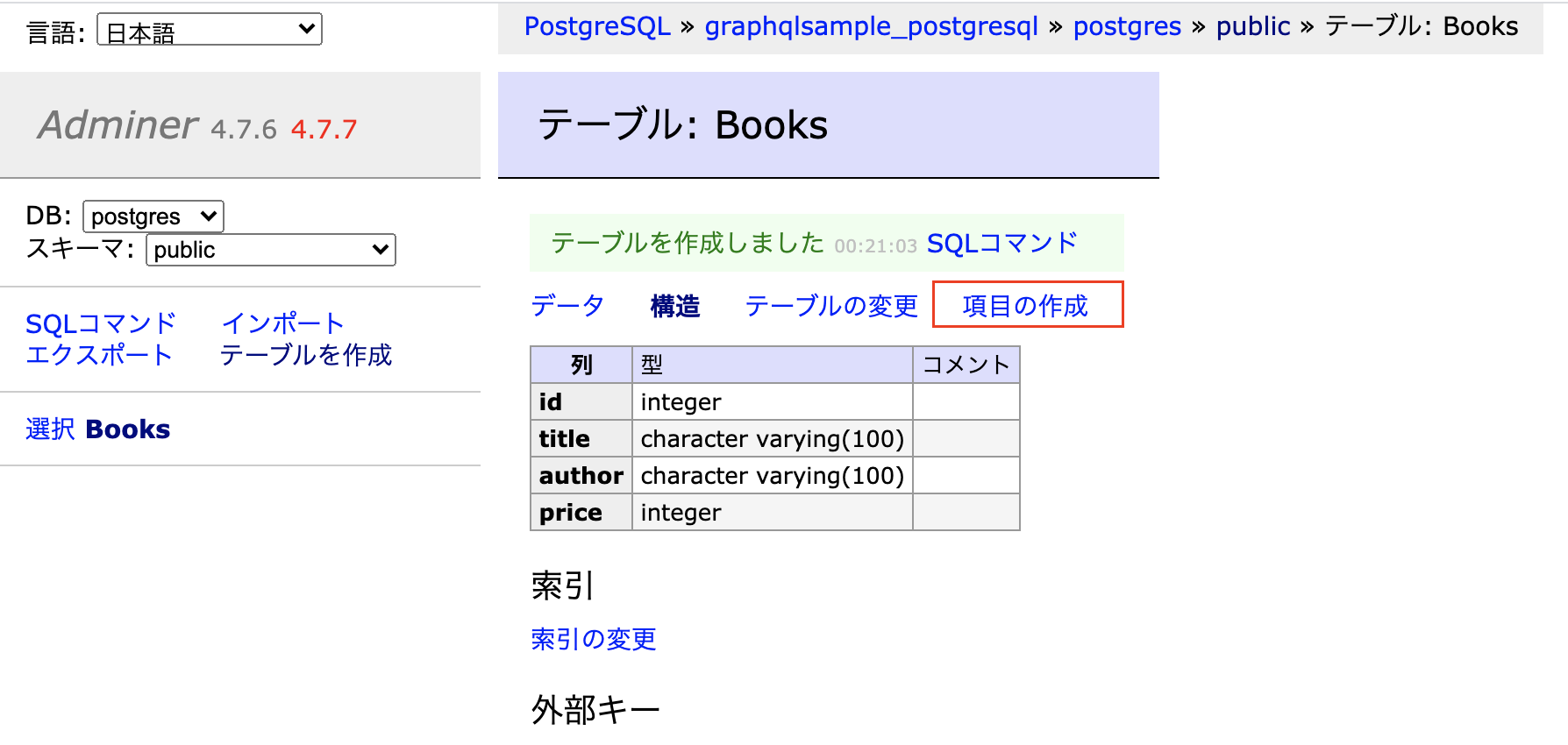Open the Books table link in sidebar
Viewport: 1568px width, 745px height.
(128, 429)
